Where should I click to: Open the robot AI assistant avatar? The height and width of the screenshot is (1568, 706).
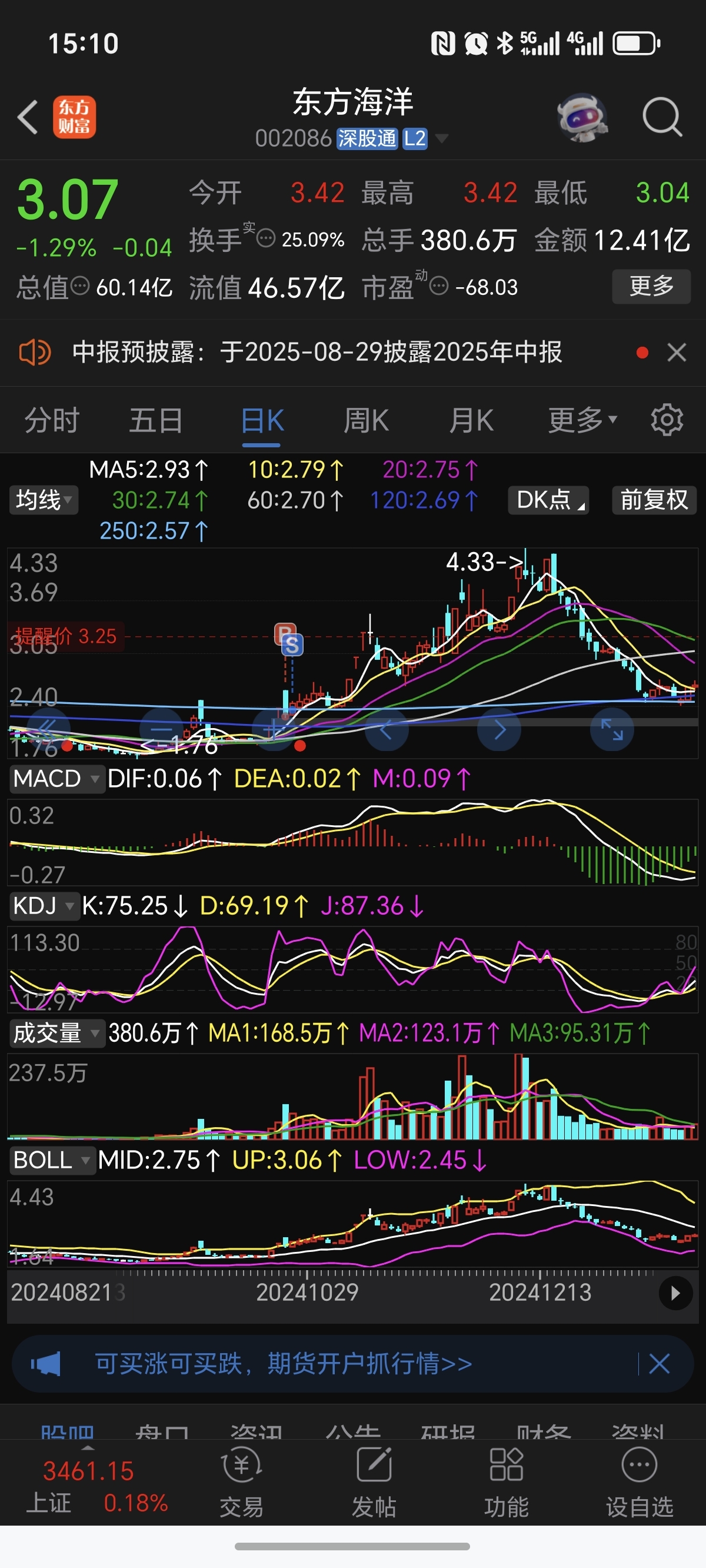pyautogui.click(x=582, y=117)
